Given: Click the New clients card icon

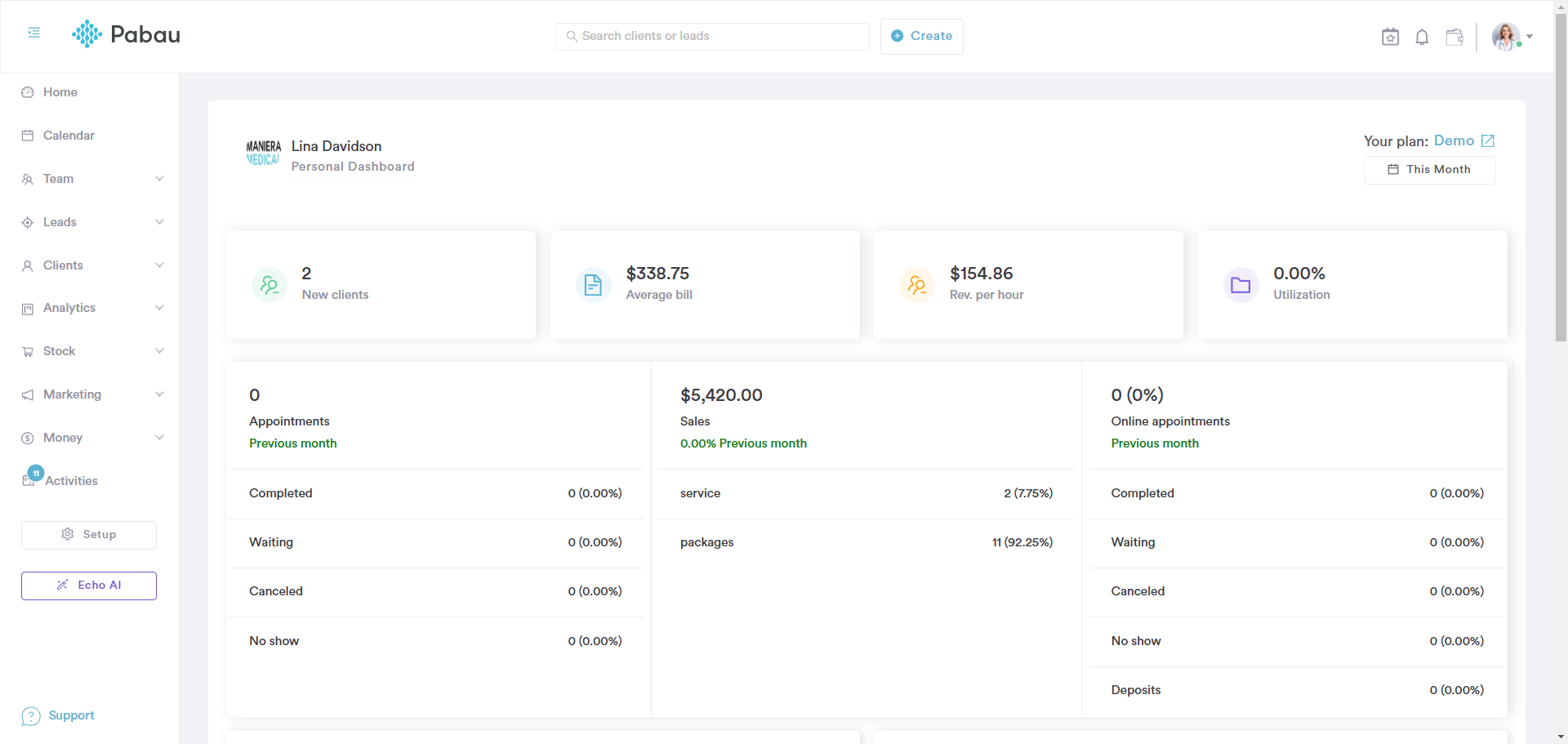Looking at the screenshot, I should 269,285.
